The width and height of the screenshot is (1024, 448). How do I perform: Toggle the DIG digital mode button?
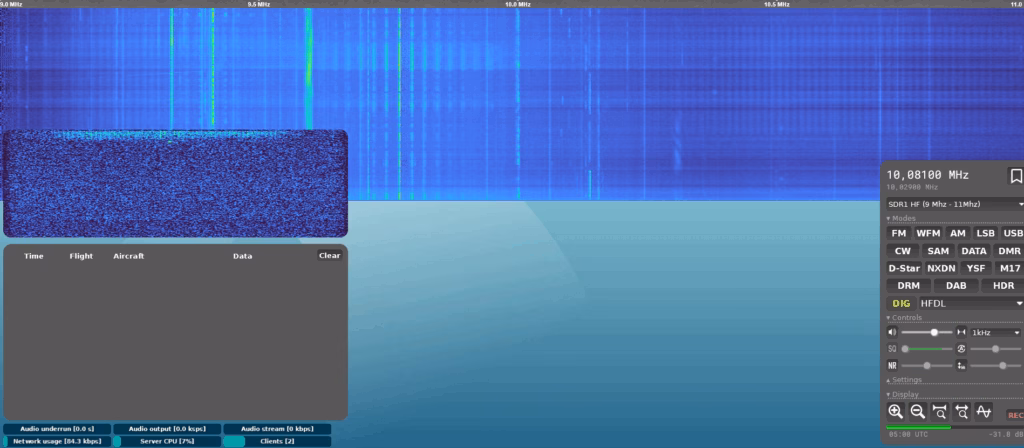click(900, 303)
